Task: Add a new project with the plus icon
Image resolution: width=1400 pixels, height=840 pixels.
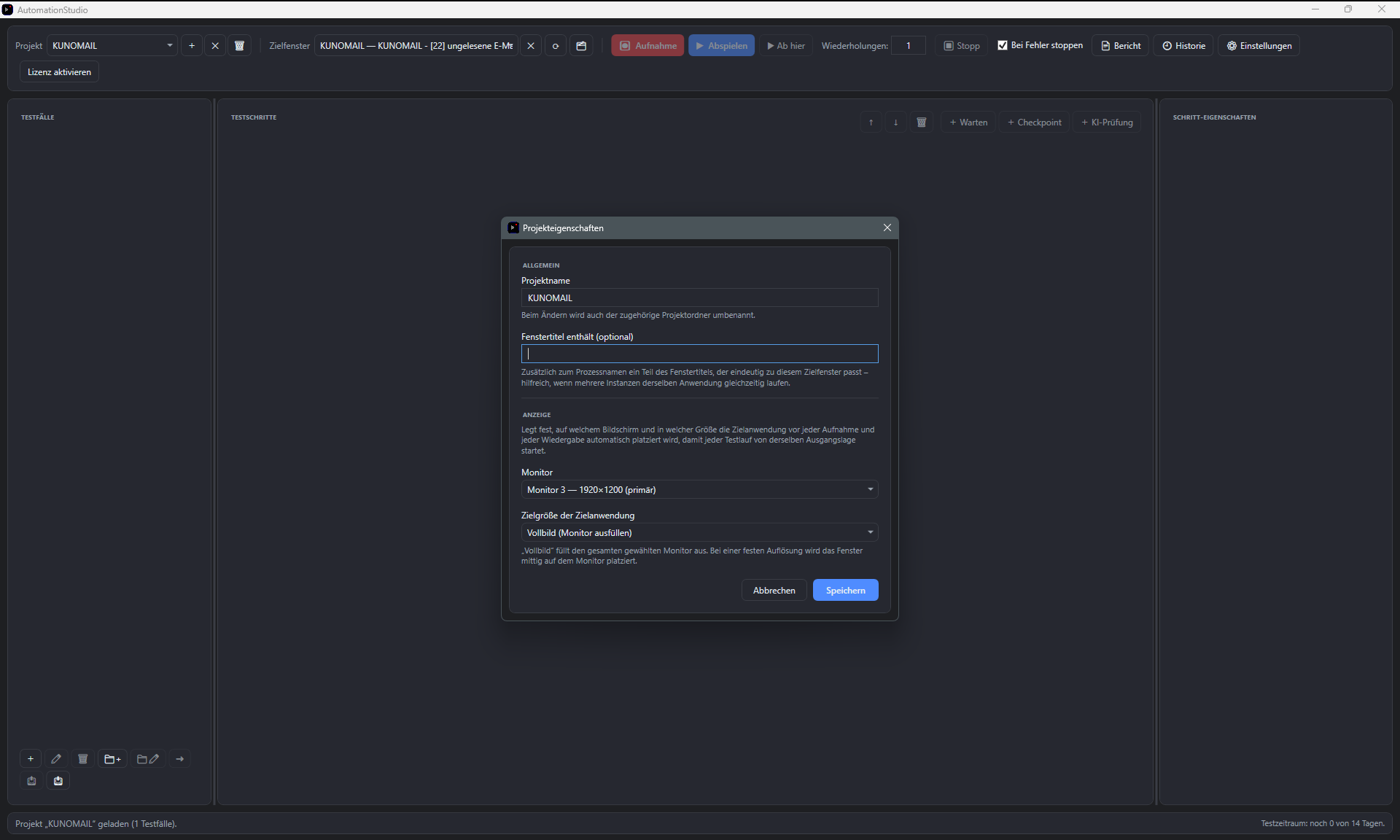Action: (192, 45)
